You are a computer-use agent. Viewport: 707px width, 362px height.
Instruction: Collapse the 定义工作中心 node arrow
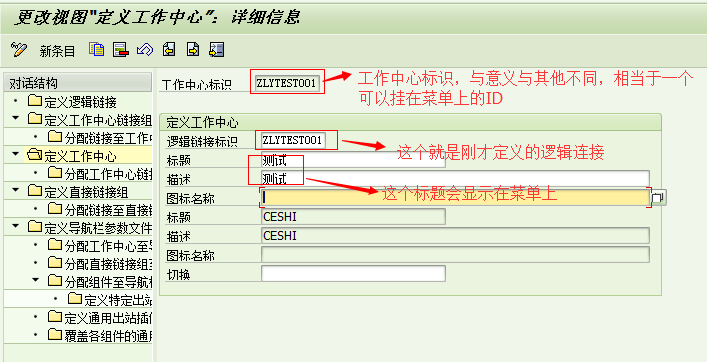16,154
